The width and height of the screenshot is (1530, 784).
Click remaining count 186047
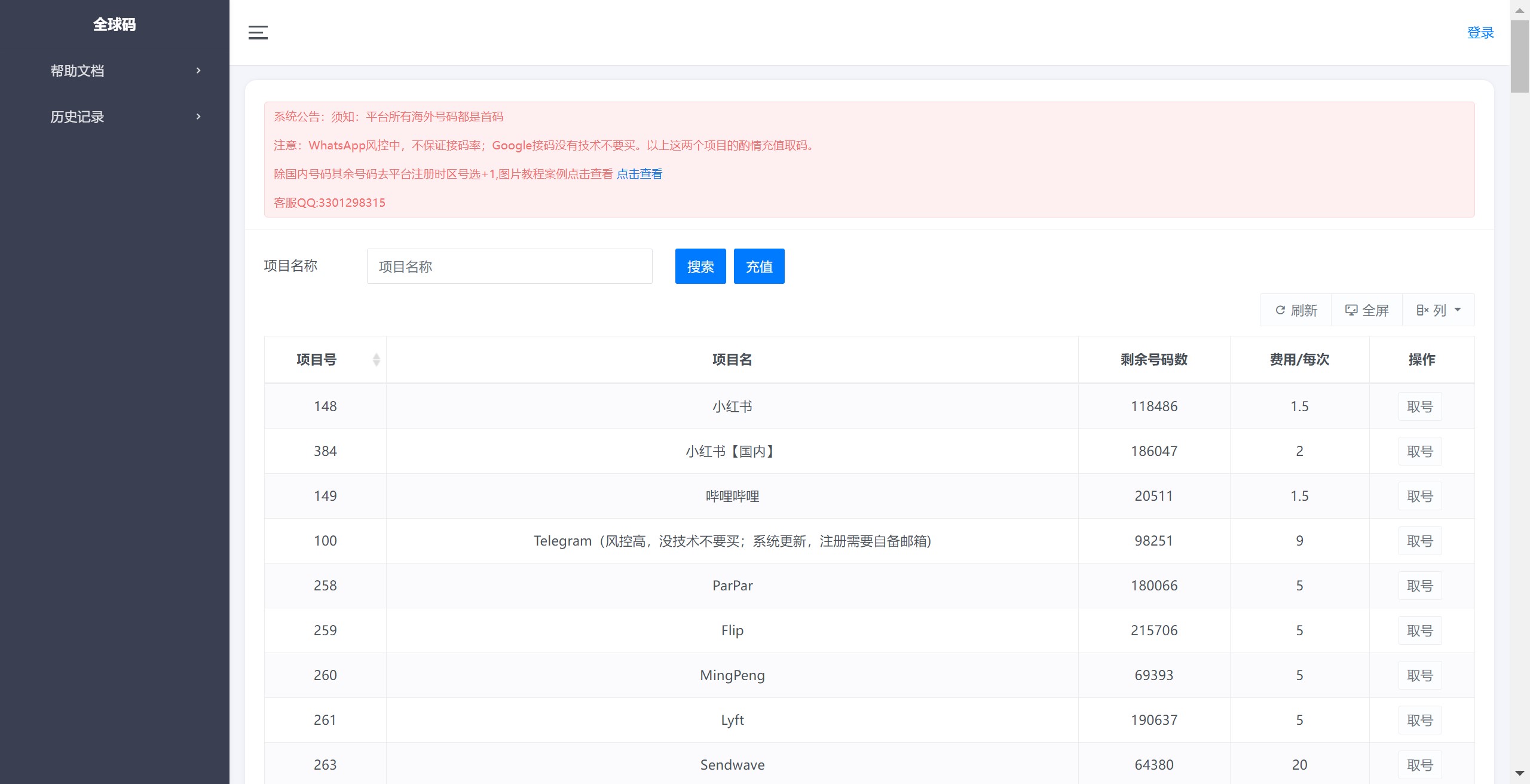point(1154,451)
